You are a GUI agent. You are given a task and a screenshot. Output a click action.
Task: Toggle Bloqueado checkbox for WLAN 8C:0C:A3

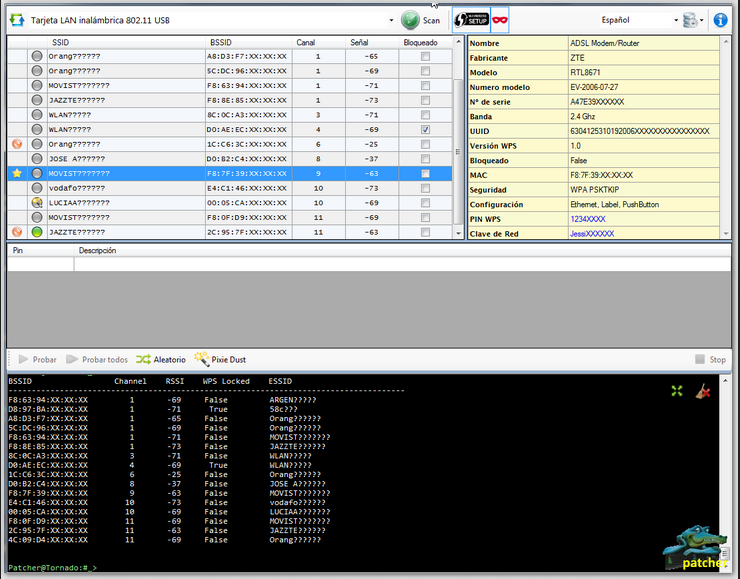point(425,115)
